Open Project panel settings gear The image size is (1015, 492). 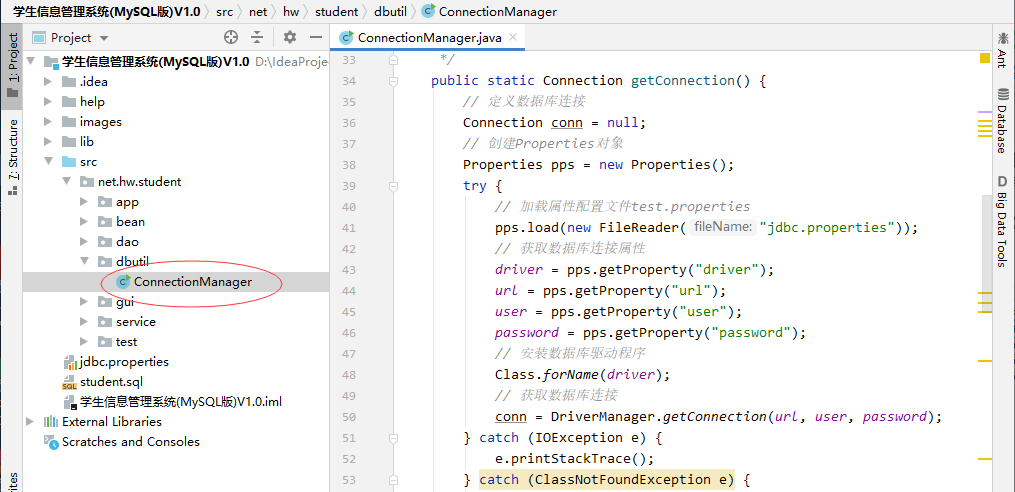tap(290, 38)
